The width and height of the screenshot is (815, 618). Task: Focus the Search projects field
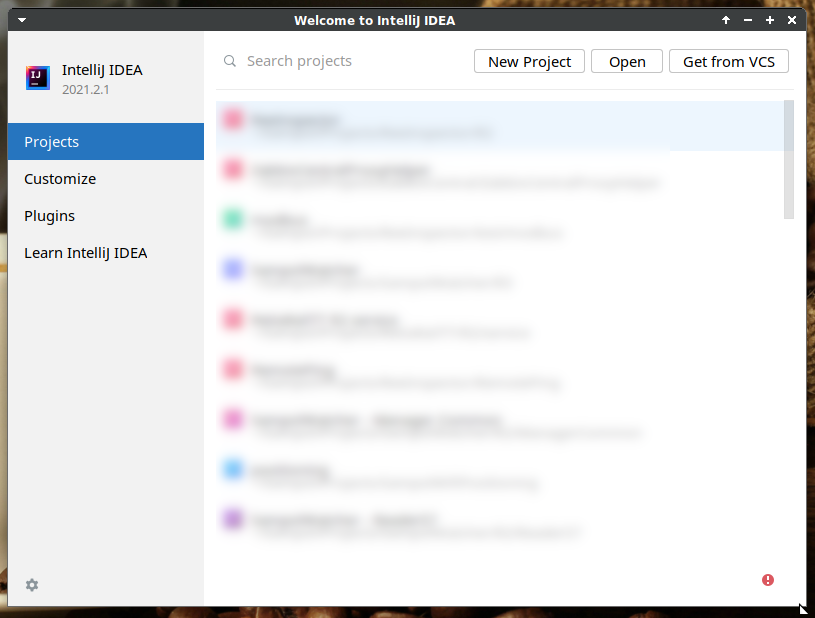(343, 61)
